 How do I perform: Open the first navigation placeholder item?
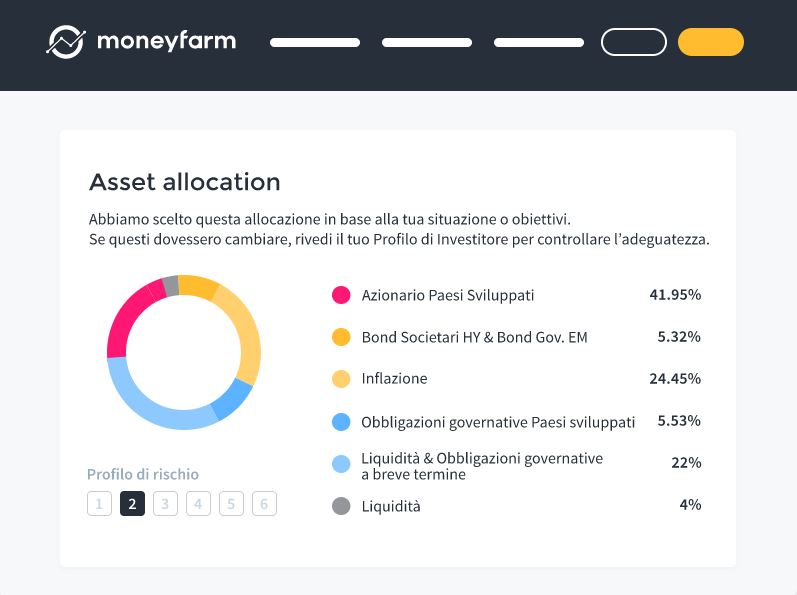[x=315, y=43]
